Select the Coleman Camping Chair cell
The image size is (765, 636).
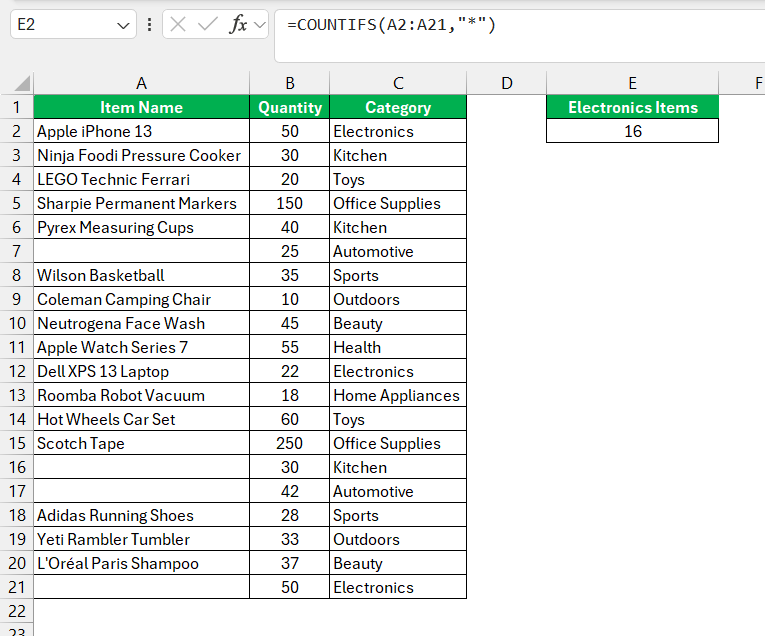pyautogui.click(x=141, y=299)
